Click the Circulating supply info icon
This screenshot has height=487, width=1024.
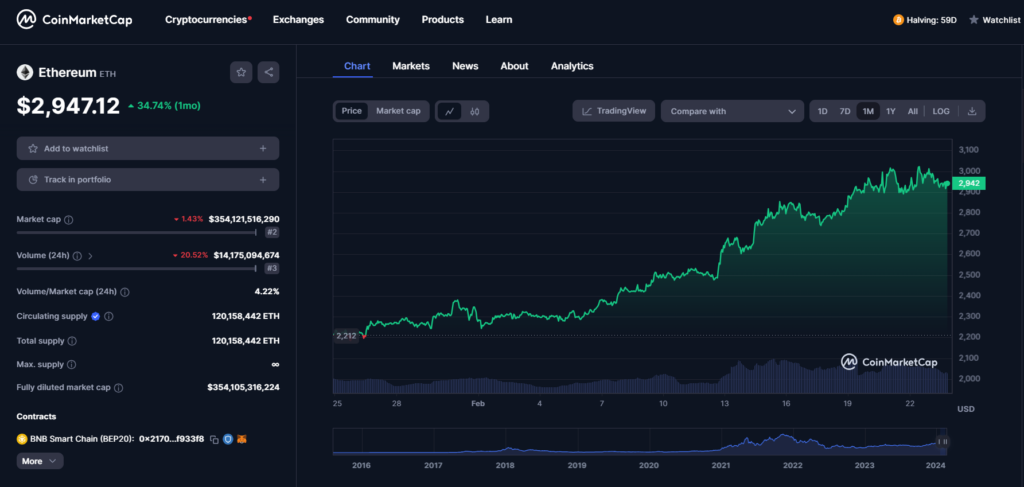coord(109,317)
